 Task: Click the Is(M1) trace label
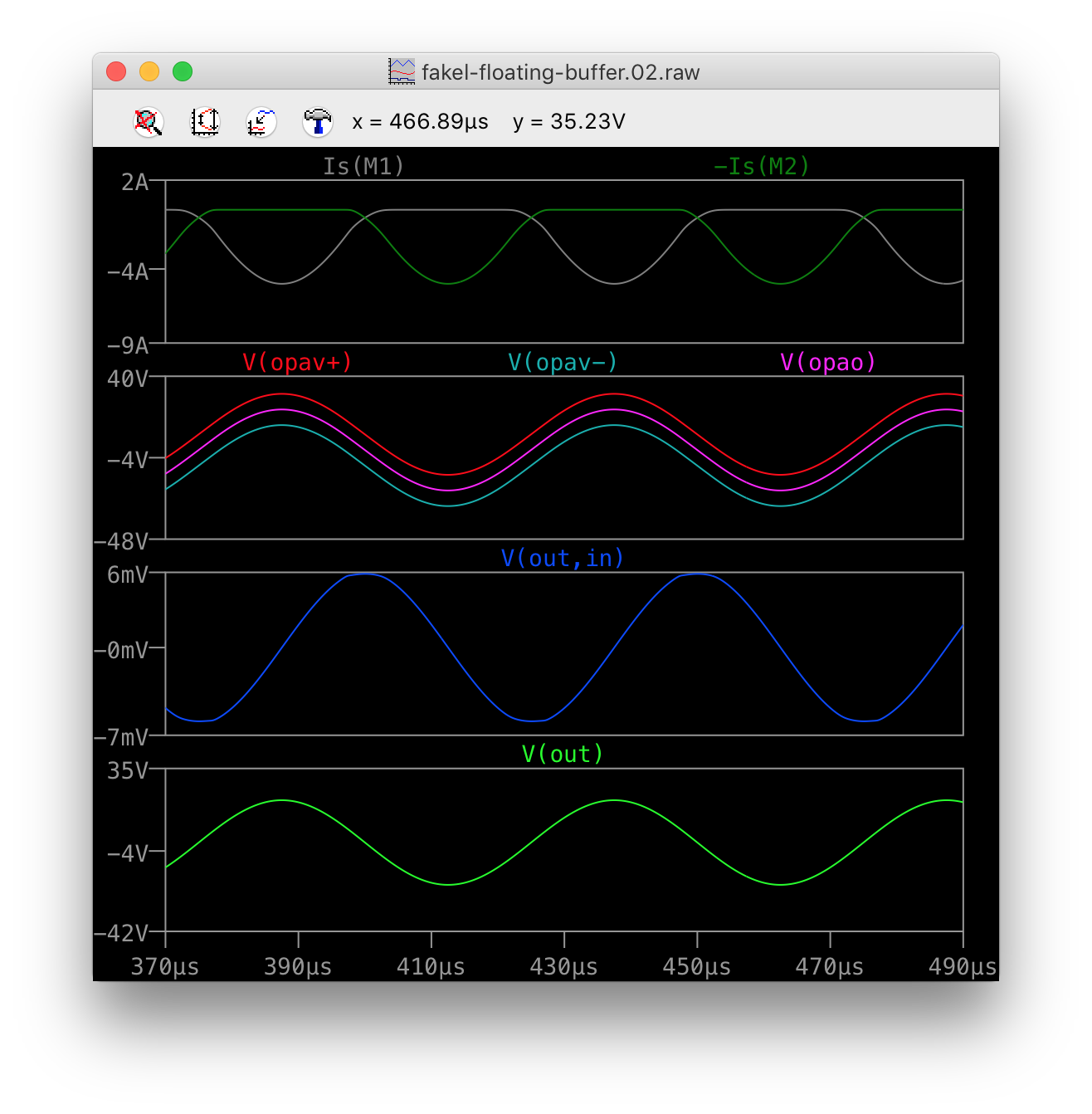(363, 166)
